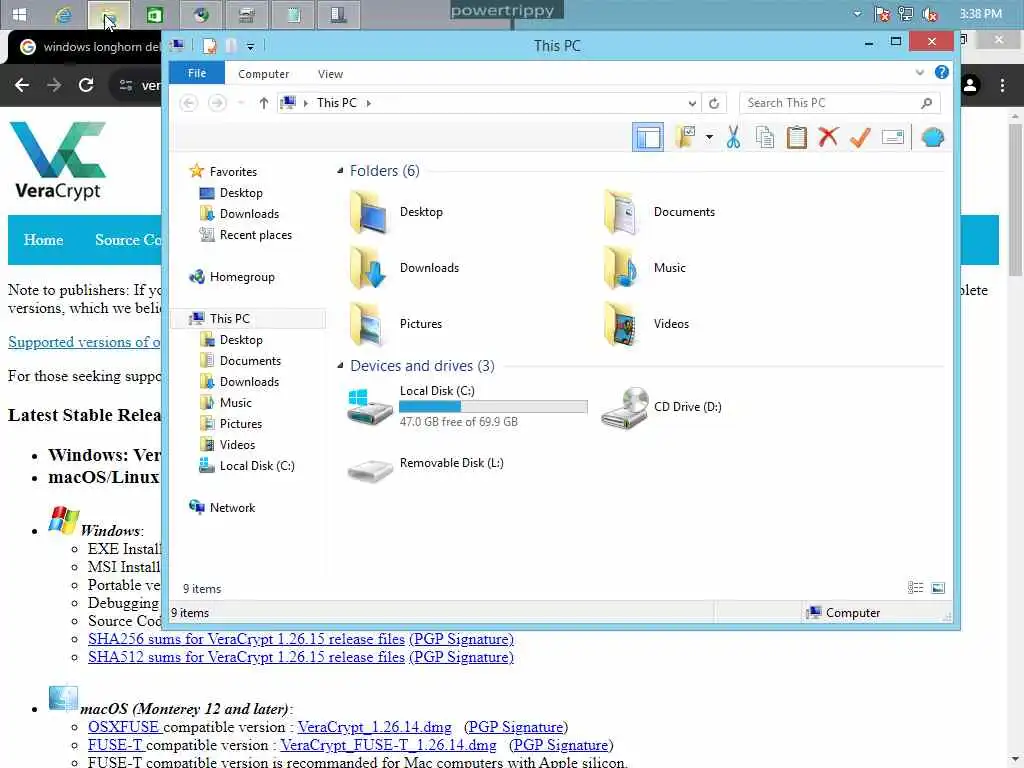Viewport: 1024px width, 768px height.
Task: Click the orange checkmark Properties icon
Action: pyautogui.click(x=860, y=137)
